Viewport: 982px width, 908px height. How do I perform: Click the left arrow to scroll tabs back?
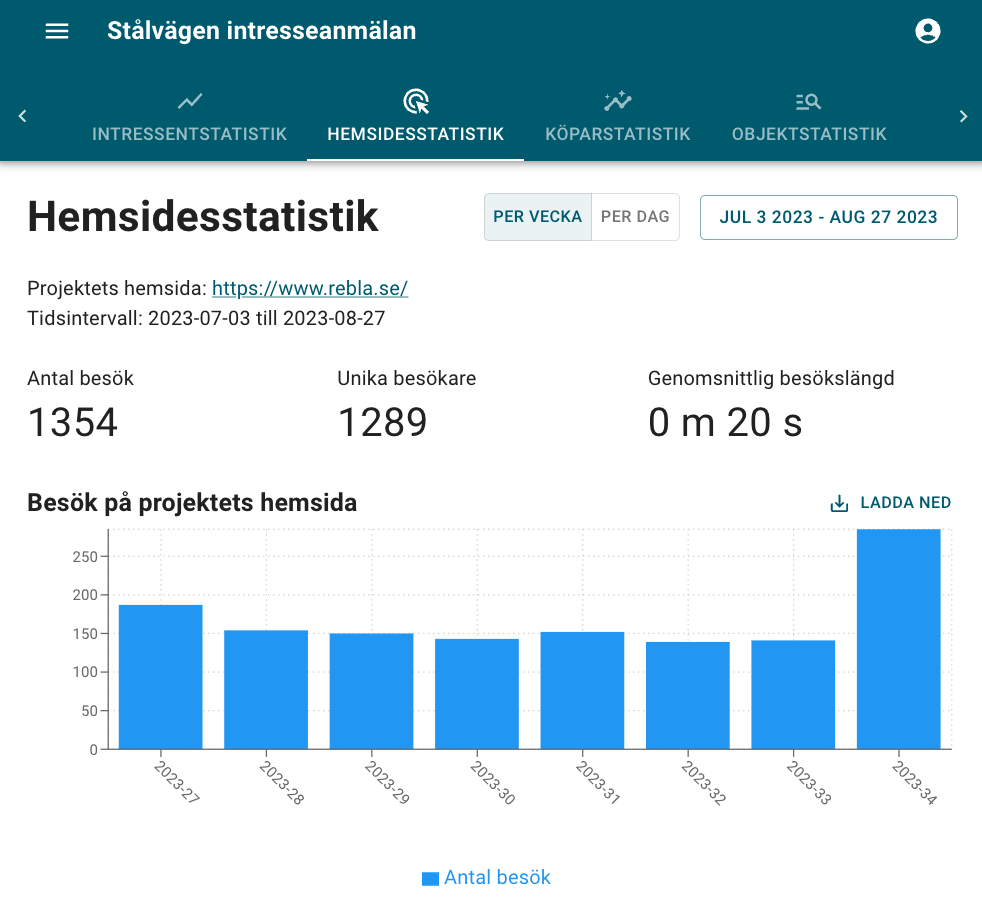point(21,115)
